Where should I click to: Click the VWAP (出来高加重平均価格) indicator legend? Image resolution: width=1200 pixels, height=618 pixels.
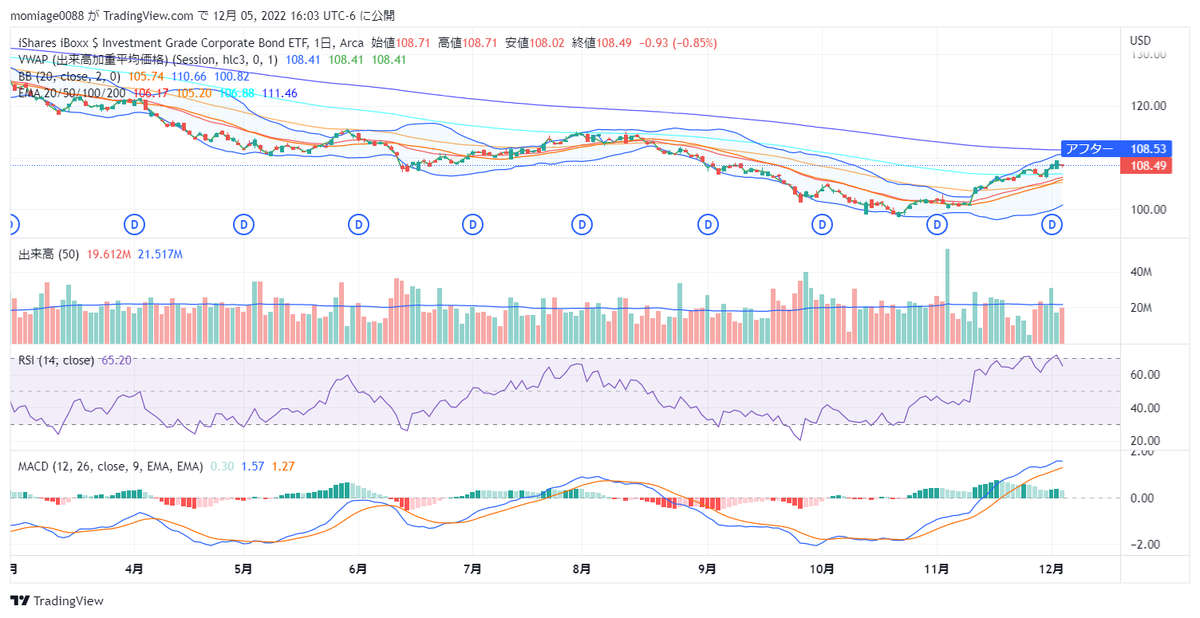point(149,60)
